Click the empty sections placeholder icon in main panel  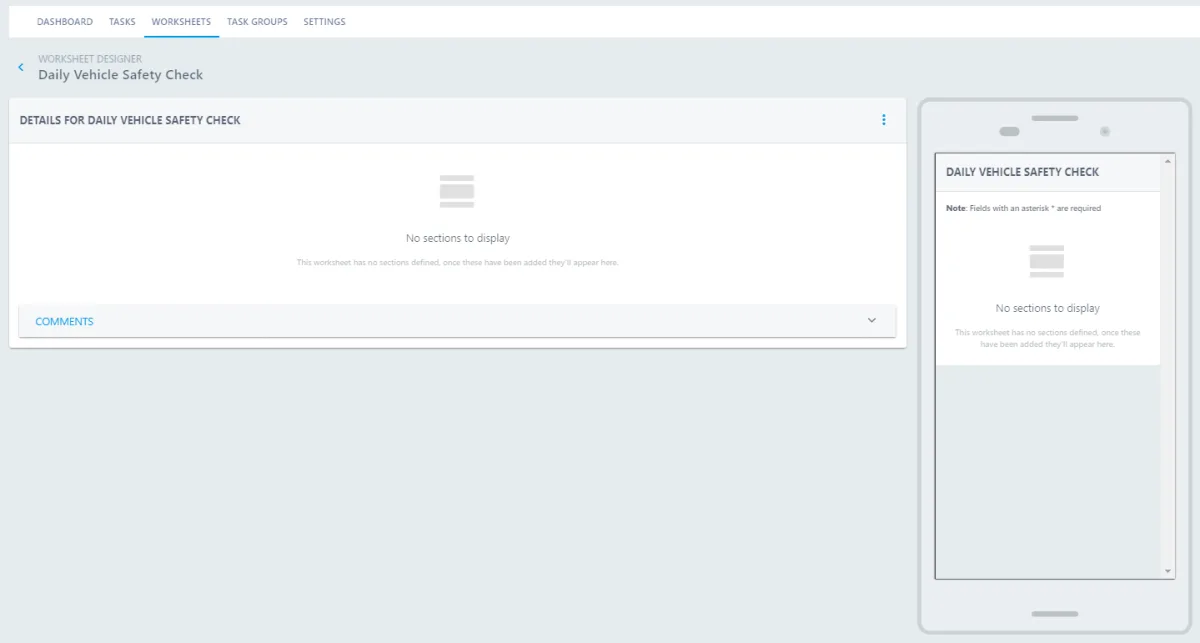[457, 191]
